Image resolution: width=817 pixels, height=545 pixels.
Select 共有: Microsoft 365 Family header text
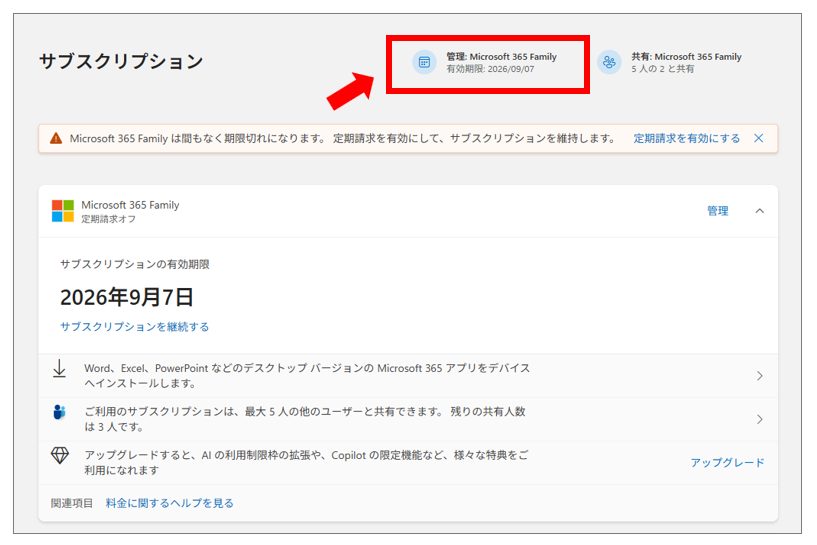click(x=686, y=57)
